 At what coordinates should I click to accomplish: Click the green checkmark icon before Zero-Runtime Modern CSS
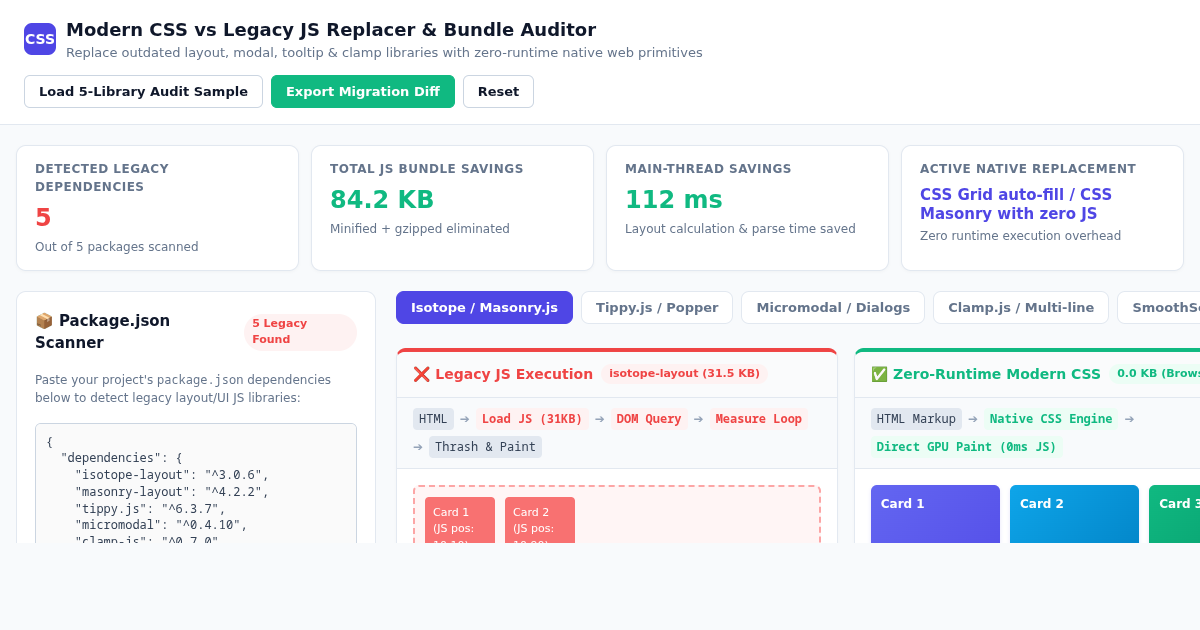[879, 374]
